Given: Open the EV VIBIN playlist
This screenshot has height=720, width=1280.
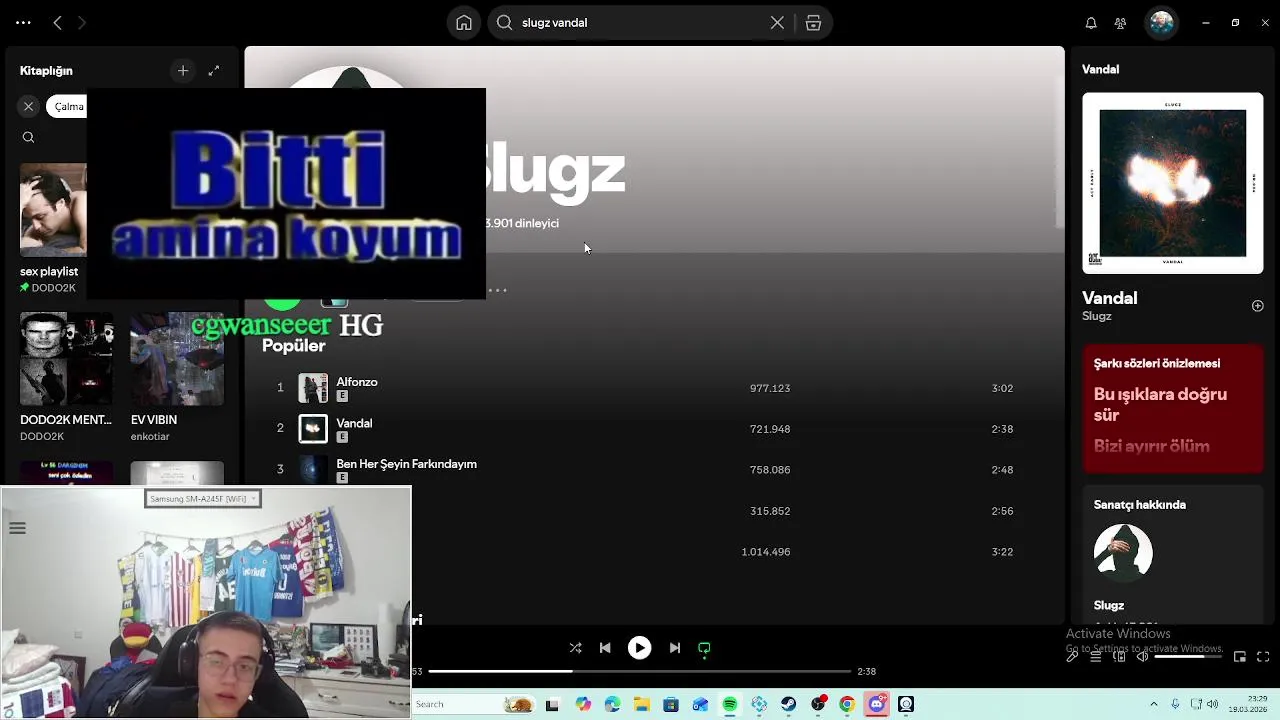Looking at the screenshot, I should coord(177,377).
